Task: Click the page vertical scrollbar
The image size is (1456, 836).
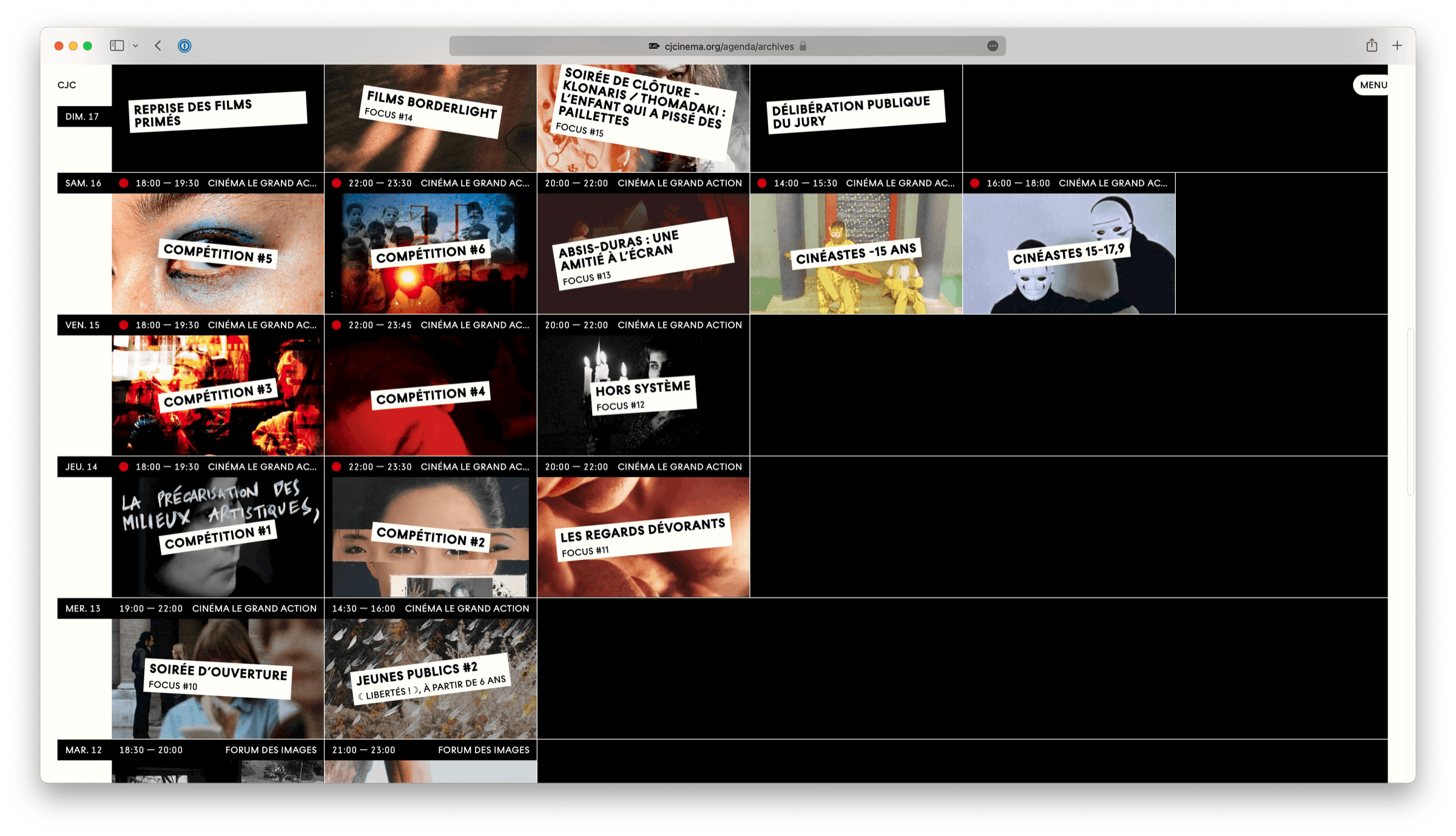Action: (x=1410, y=413)
